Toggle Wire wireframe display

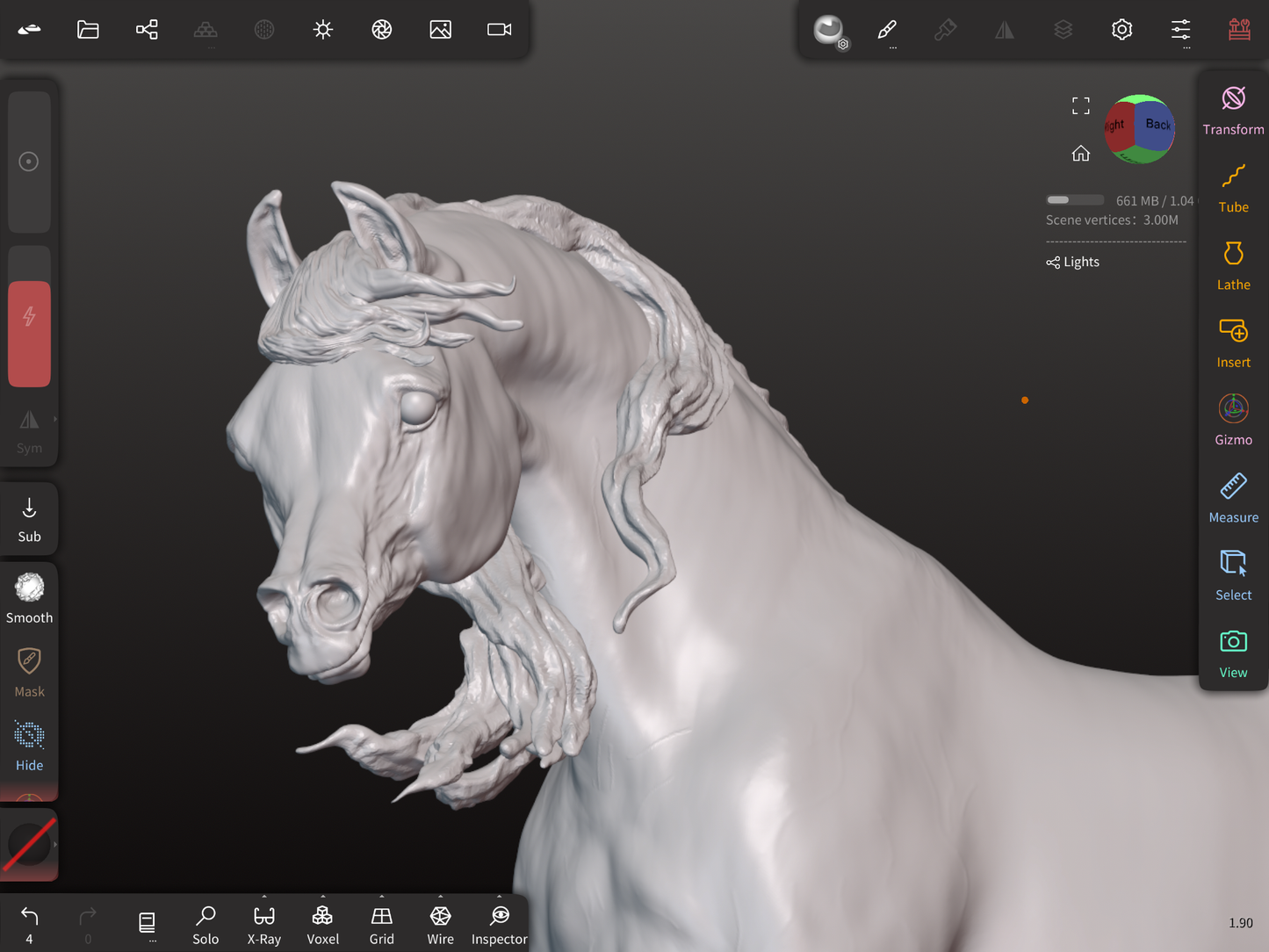coord(440,926)
